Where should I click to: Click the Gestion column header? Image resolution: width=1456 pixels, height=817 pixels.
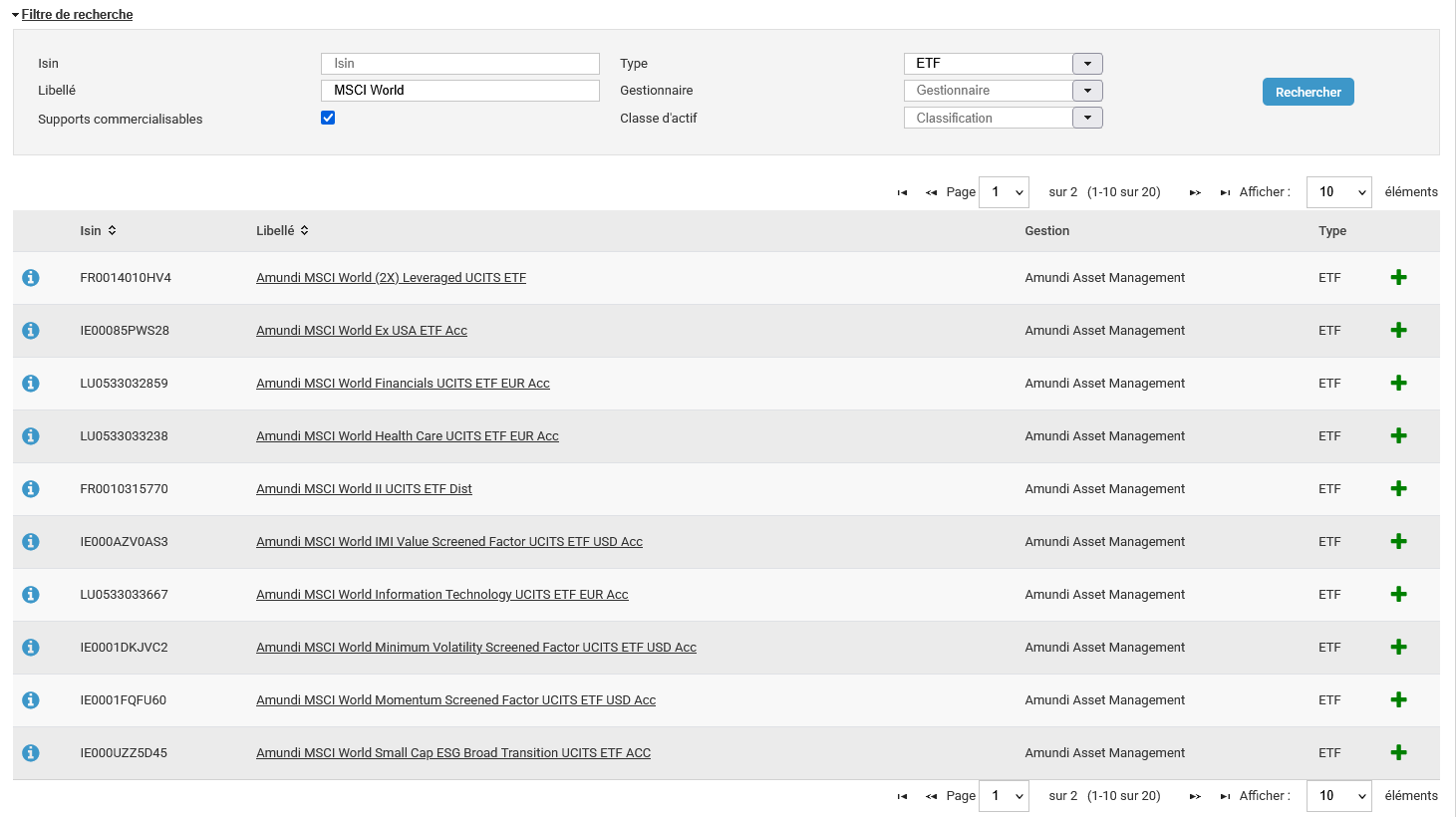point(1046,231)
